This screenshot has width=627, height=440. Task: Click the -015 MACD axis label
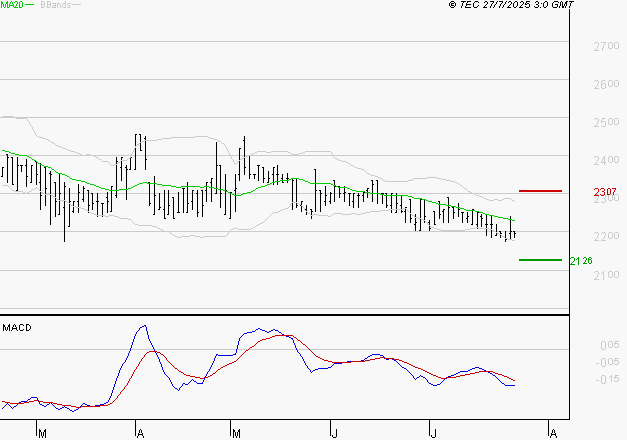point(607,379)
